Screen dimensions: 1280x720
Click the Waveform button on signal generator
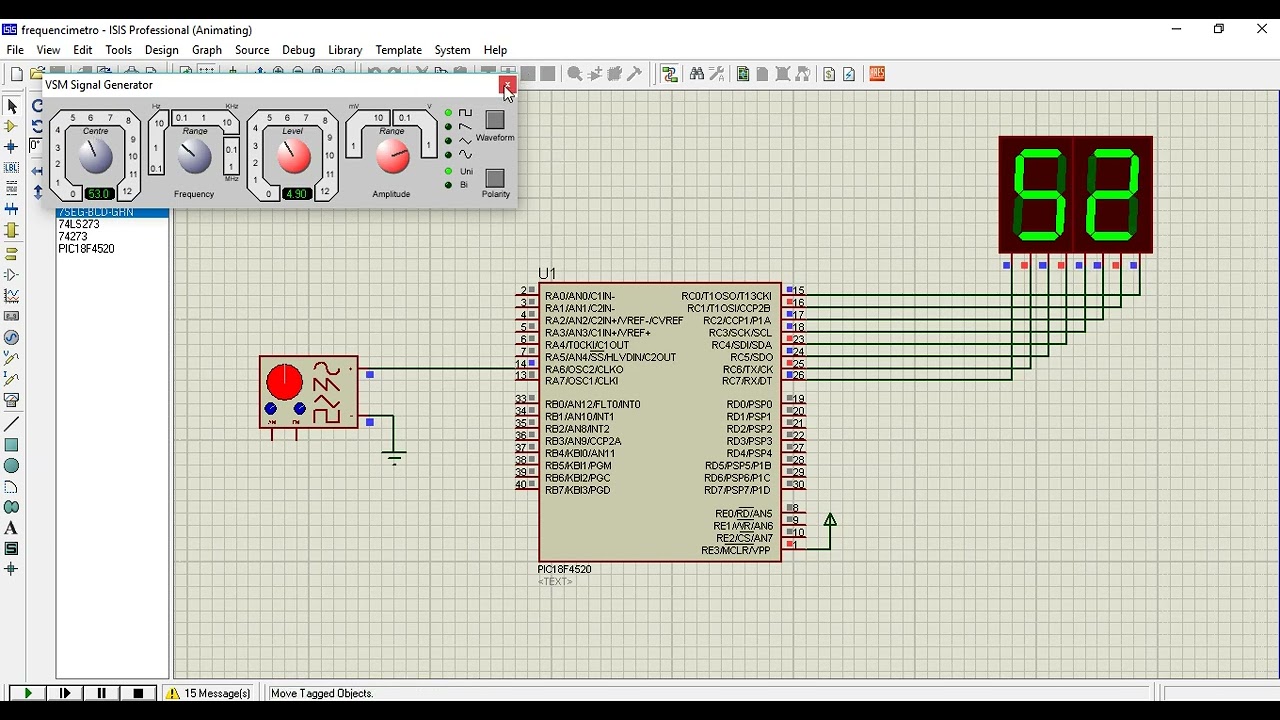(x=494, y=120)
